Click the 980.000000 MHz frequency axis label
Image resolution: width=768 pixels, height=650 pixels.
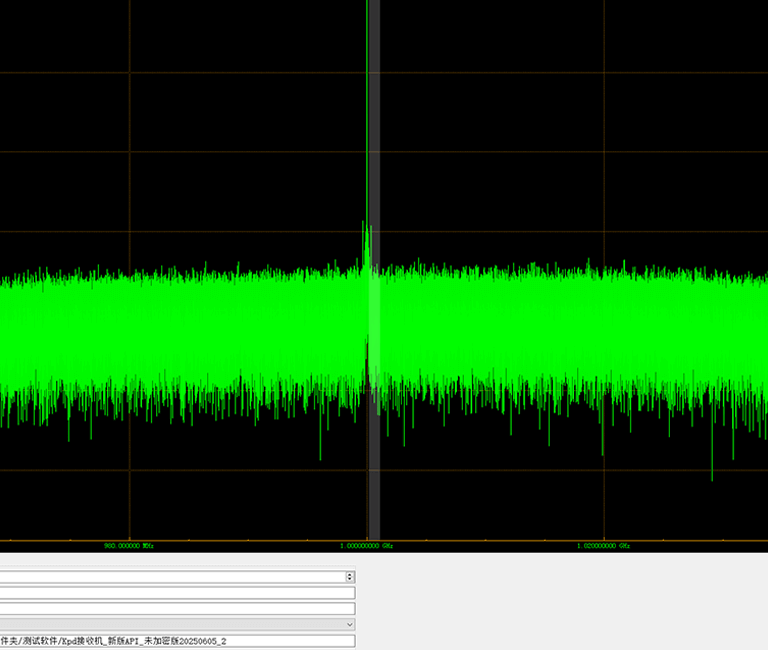[x=129, y=546]
